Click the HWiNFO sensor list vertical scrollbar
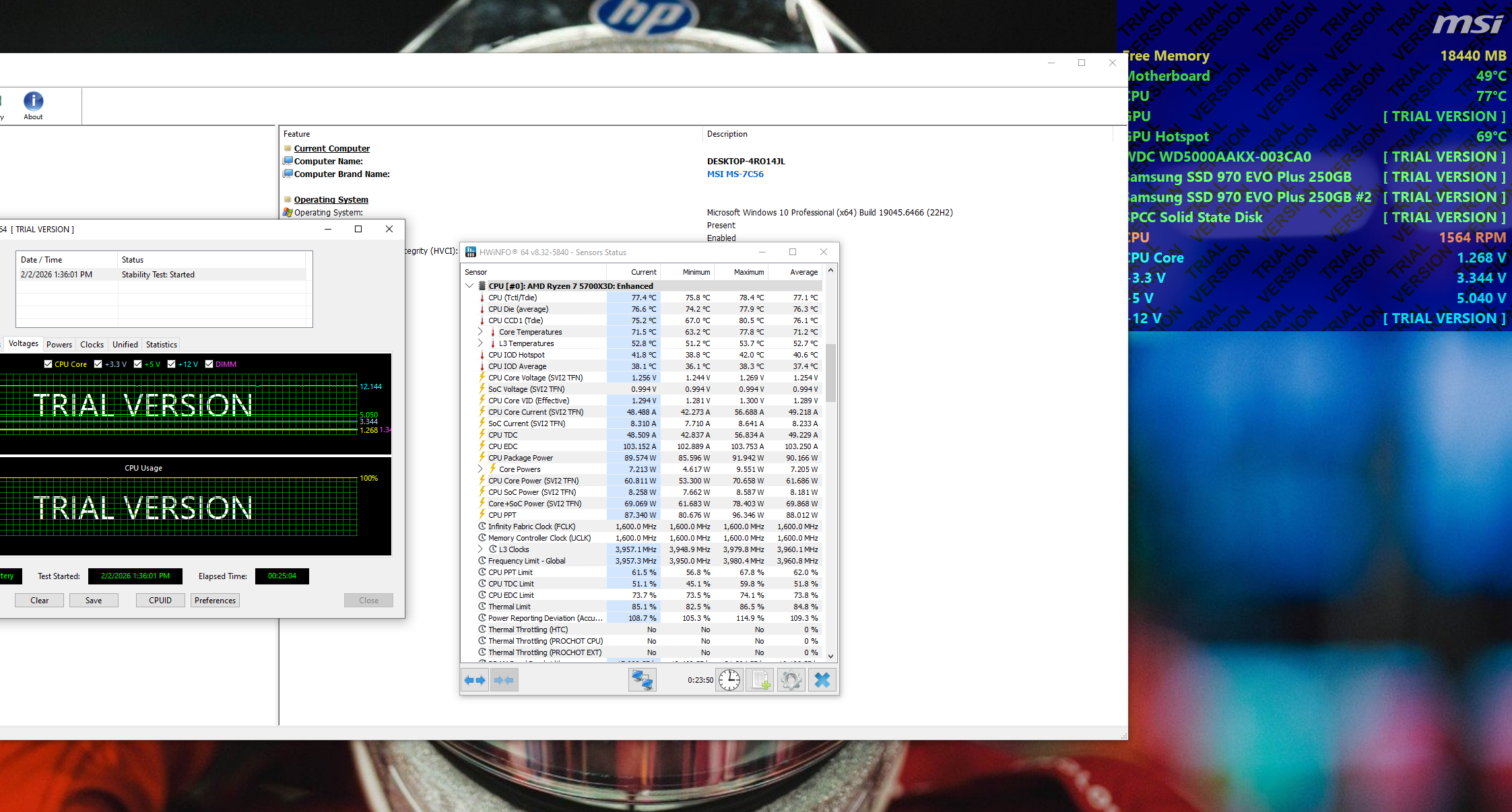Image resolution: width=1512 pixels, height=812 pixels. point(830,372)
